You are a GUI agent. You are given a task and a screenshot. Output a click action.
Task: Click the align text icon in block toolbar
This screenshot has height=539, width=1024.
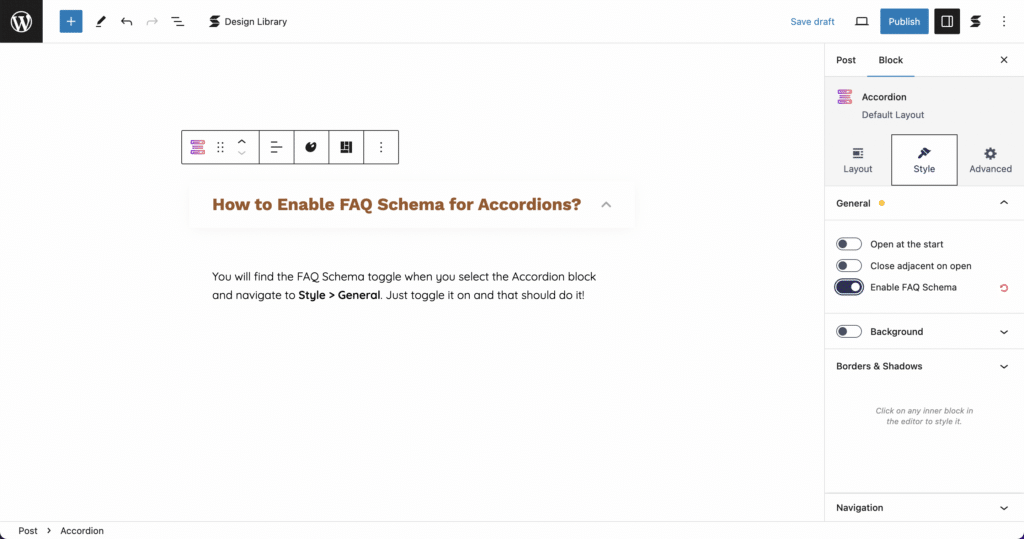[276, 147]
